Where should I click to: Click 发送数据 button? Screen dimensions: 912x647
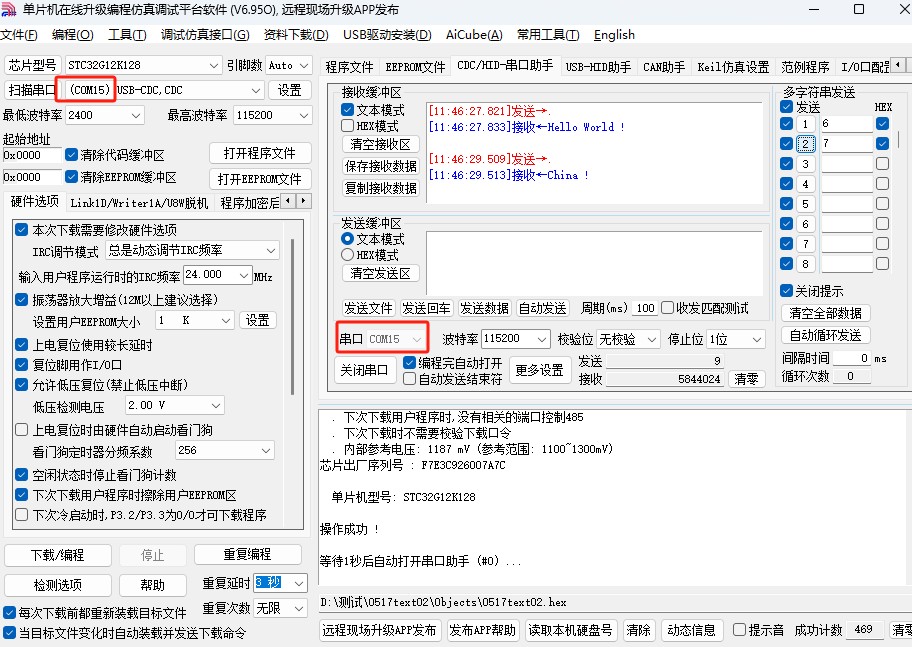click(484, 308)
